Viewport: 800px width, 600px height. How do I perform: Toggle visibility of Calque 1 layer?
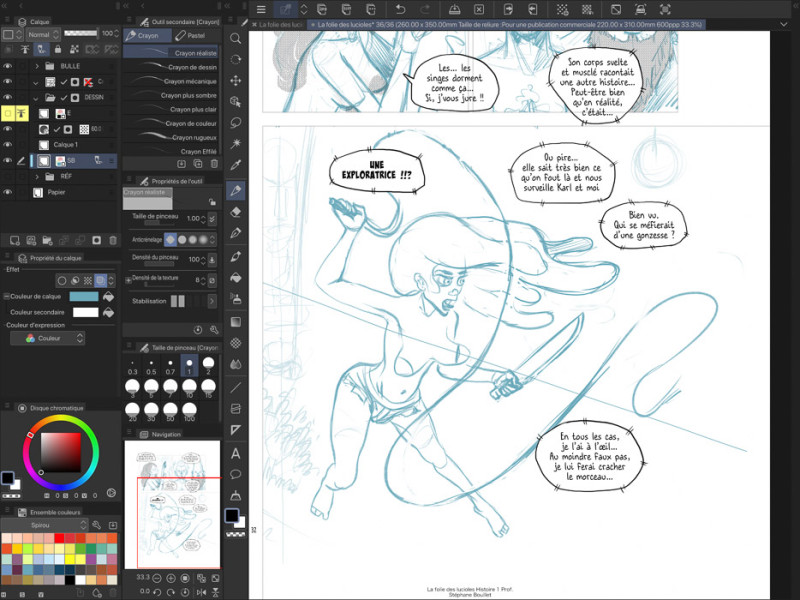[x=7, y=145]
